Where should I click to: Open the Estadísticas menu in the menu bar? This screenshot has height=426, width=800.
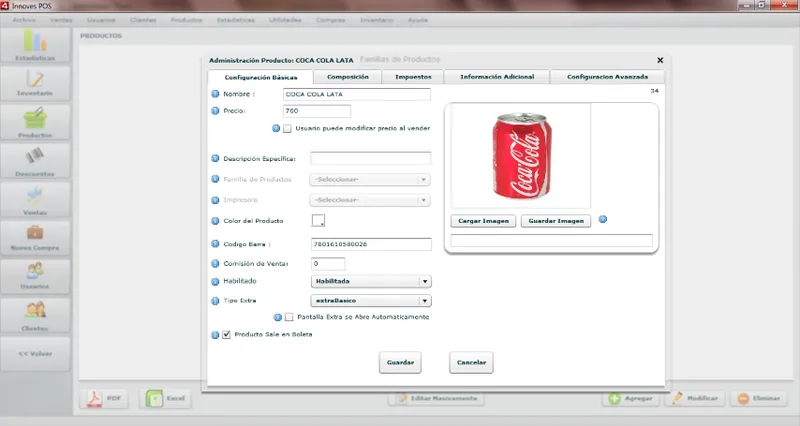(x=236, y=20)
